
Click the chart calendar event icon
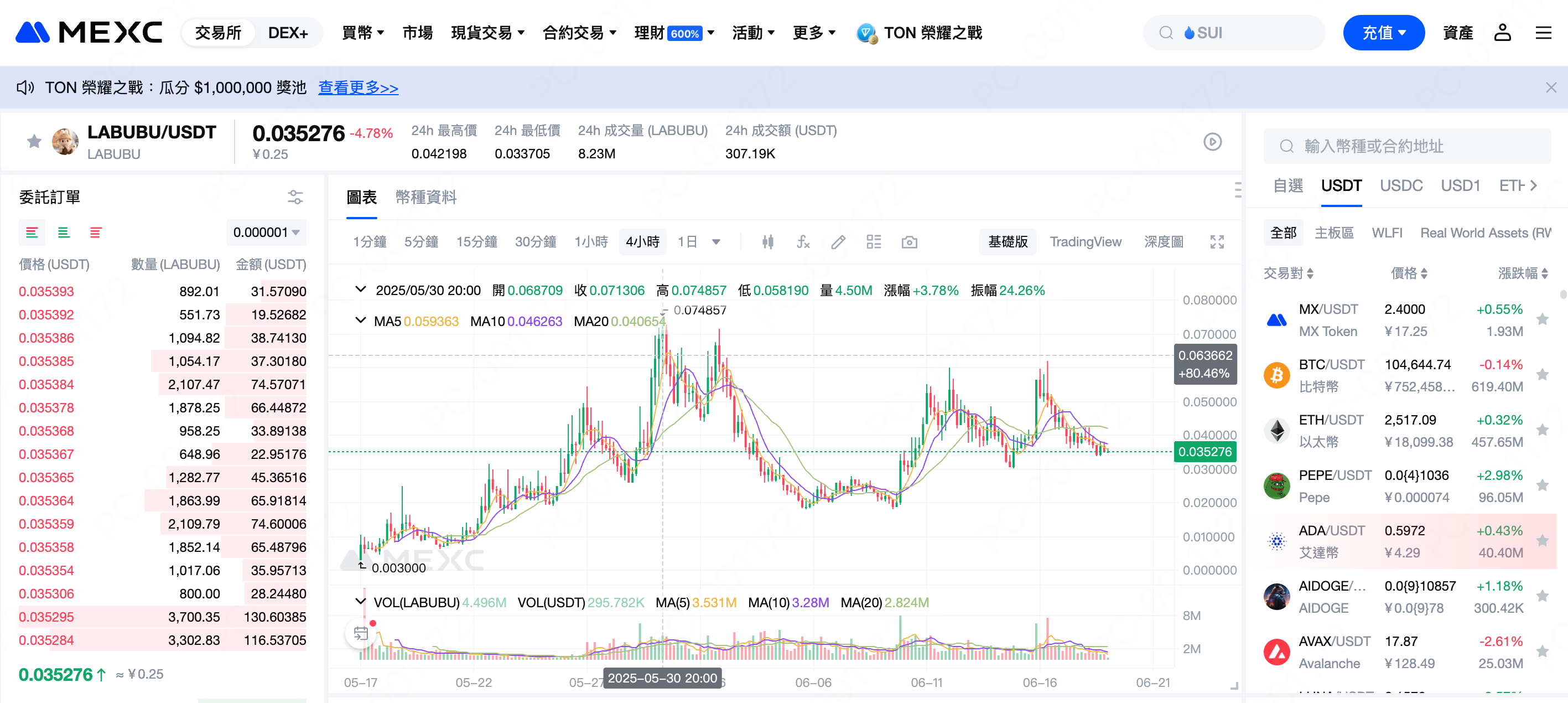coord(361,634)
